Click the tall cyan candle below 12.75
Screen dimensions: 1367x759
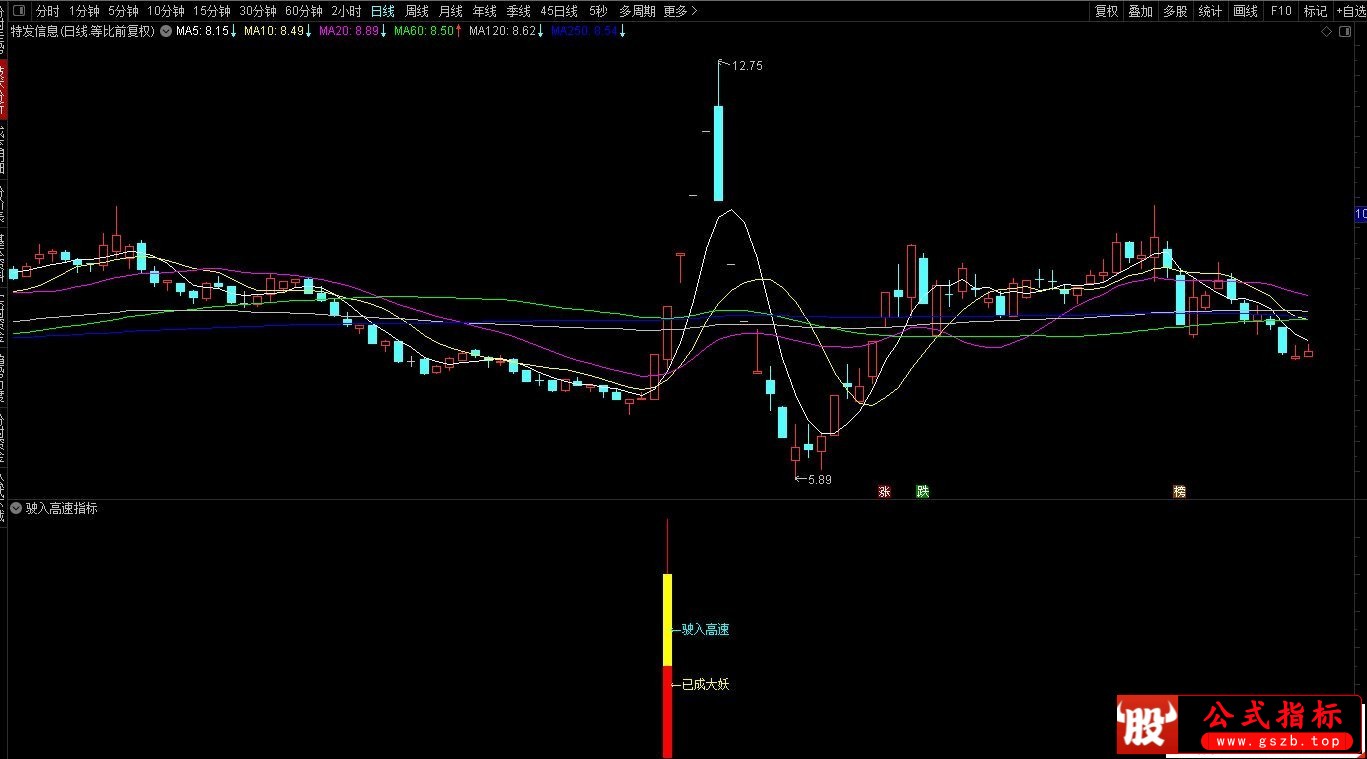[x=718, y=153]
